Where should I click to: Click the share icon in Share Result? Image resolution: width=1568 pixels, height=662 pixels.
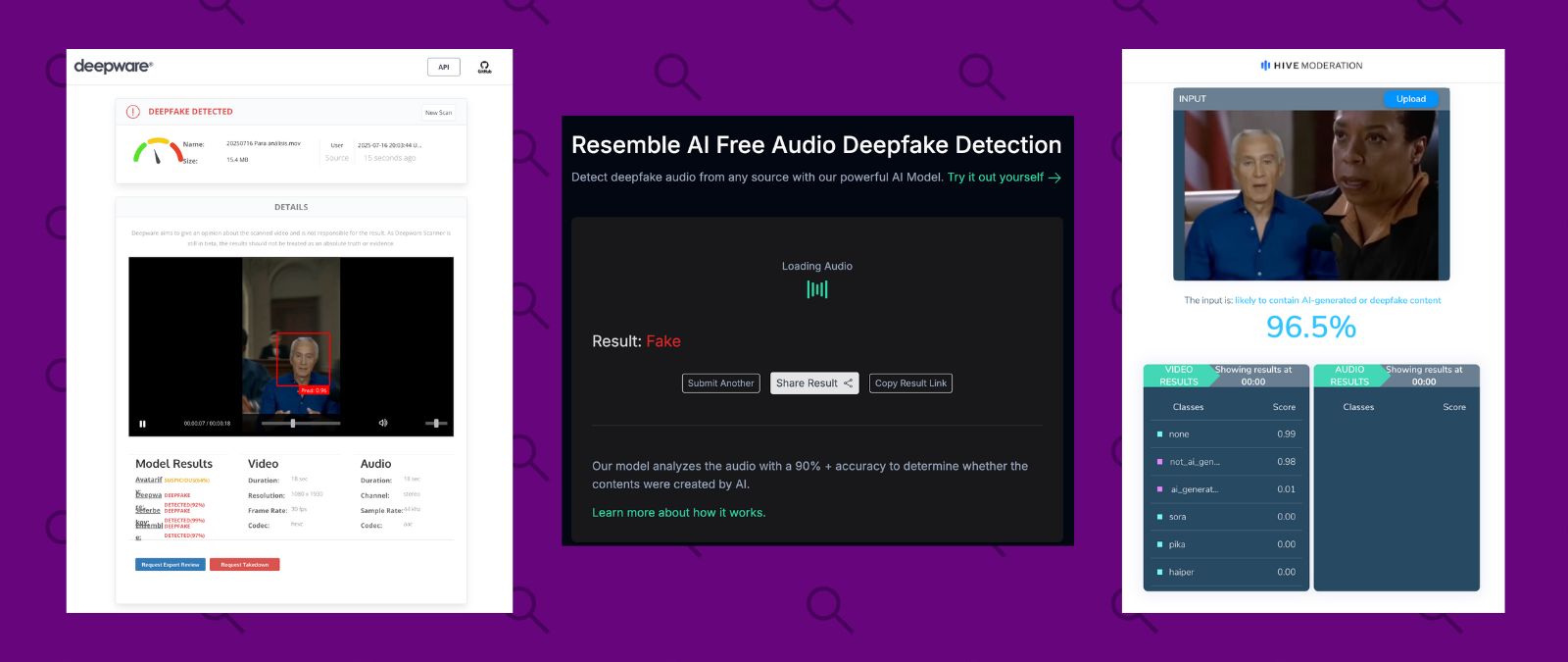pos(849,383)
